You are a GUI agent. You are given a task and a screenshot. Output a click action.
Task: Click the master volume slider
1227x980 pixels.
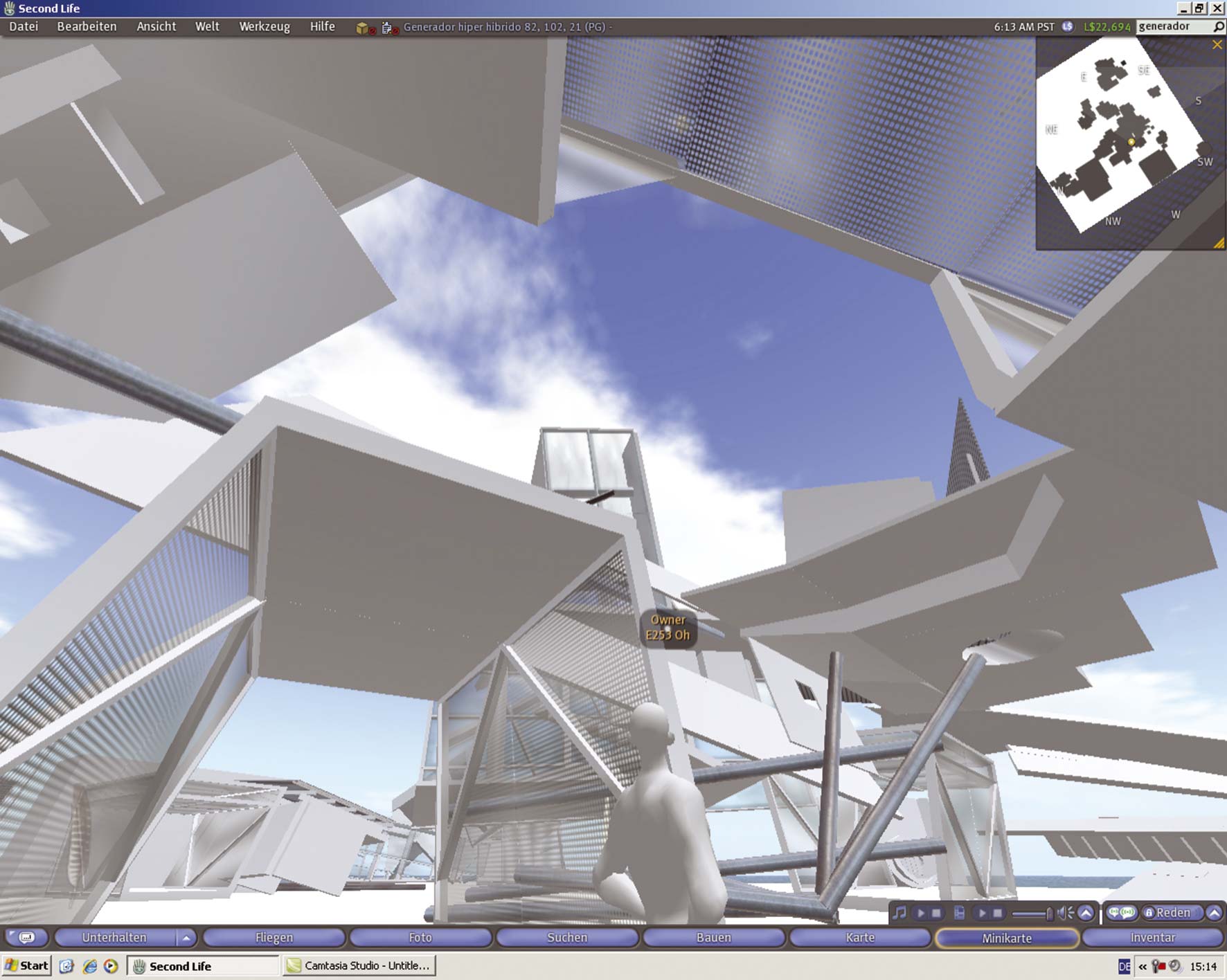(1032, 914)
